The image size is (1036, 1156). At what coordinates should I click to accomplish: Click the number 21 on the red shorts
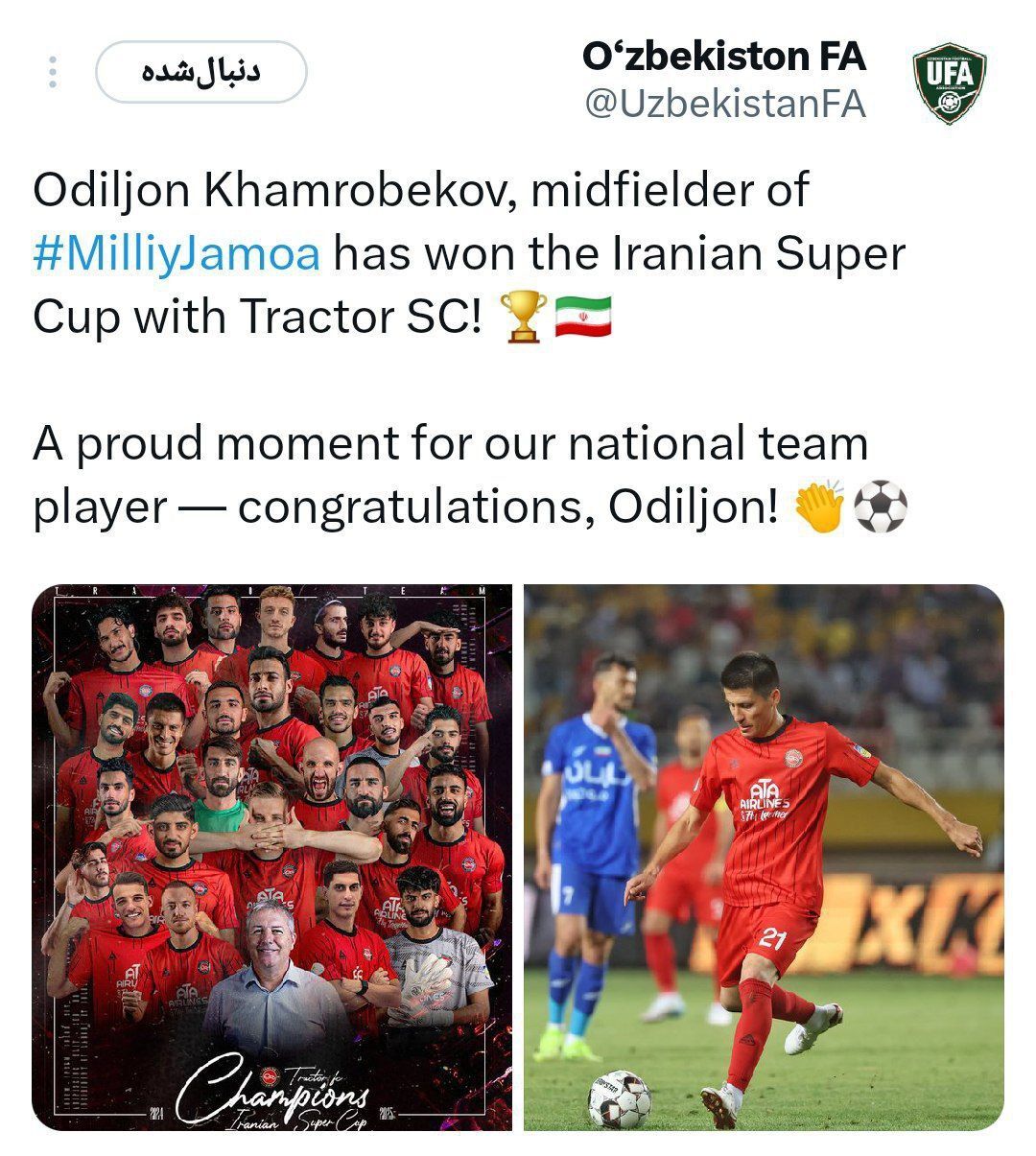point(772,937)
